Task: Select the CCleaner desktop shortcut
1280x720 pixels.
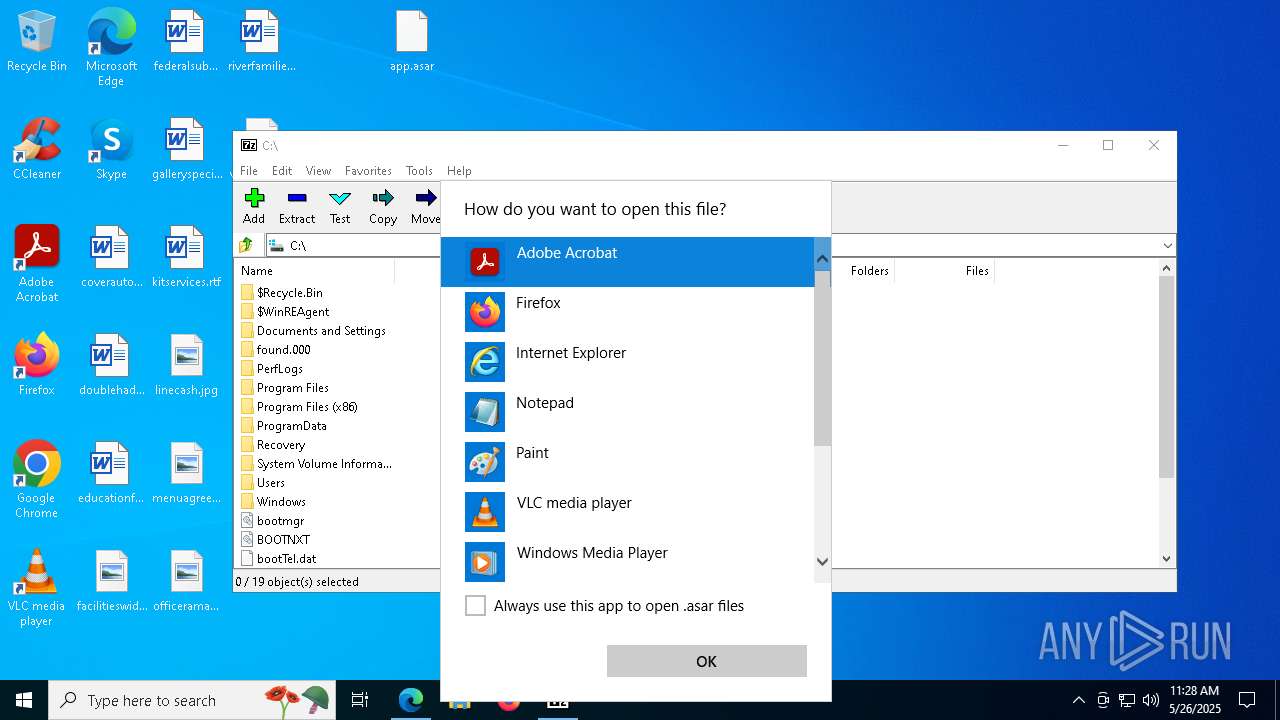Action: [x=37, y=149]
